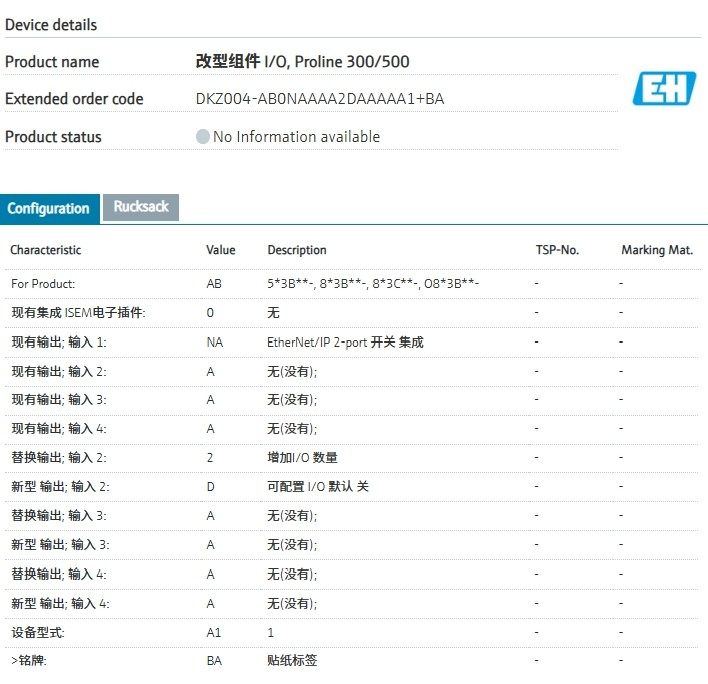Screen dimensions: 708x684
Task: Select the 贴纸标签 description in 铭牌 row
Action: pos(293,661)
